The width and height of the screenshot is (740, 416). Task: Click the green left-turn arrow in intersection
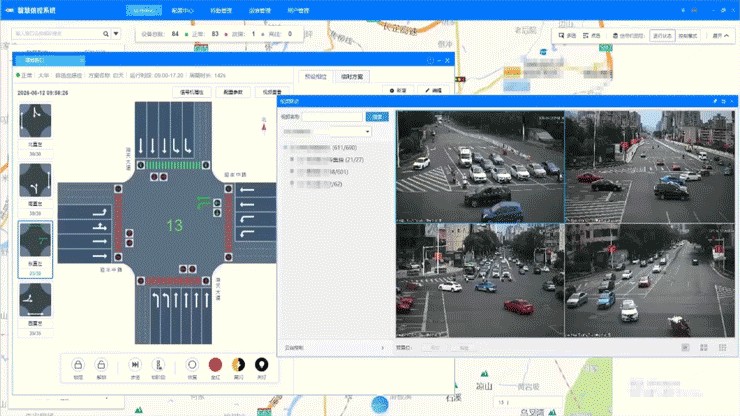(x=203, y=203)
